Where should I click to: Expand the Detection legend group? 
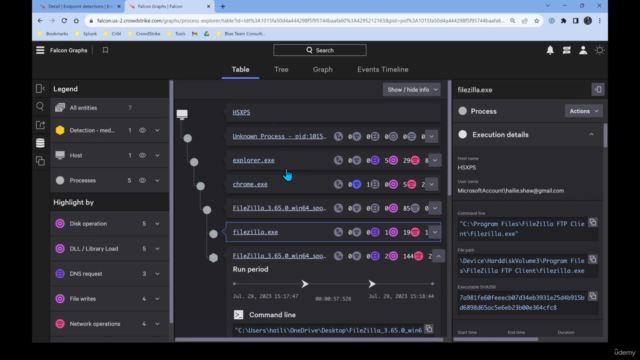(x=157, y=130)
